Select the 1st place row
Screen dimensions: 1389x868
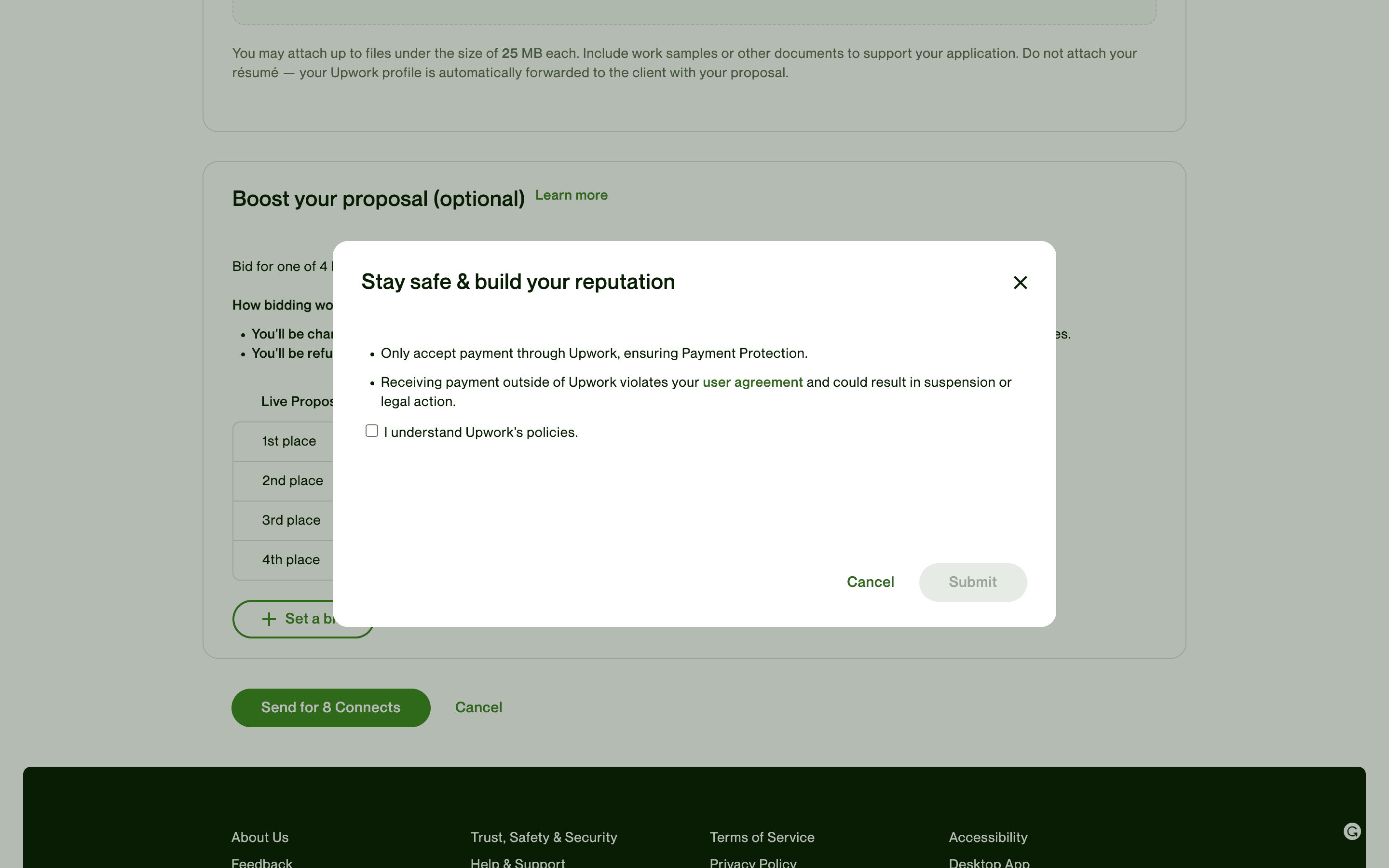point(283,441)
